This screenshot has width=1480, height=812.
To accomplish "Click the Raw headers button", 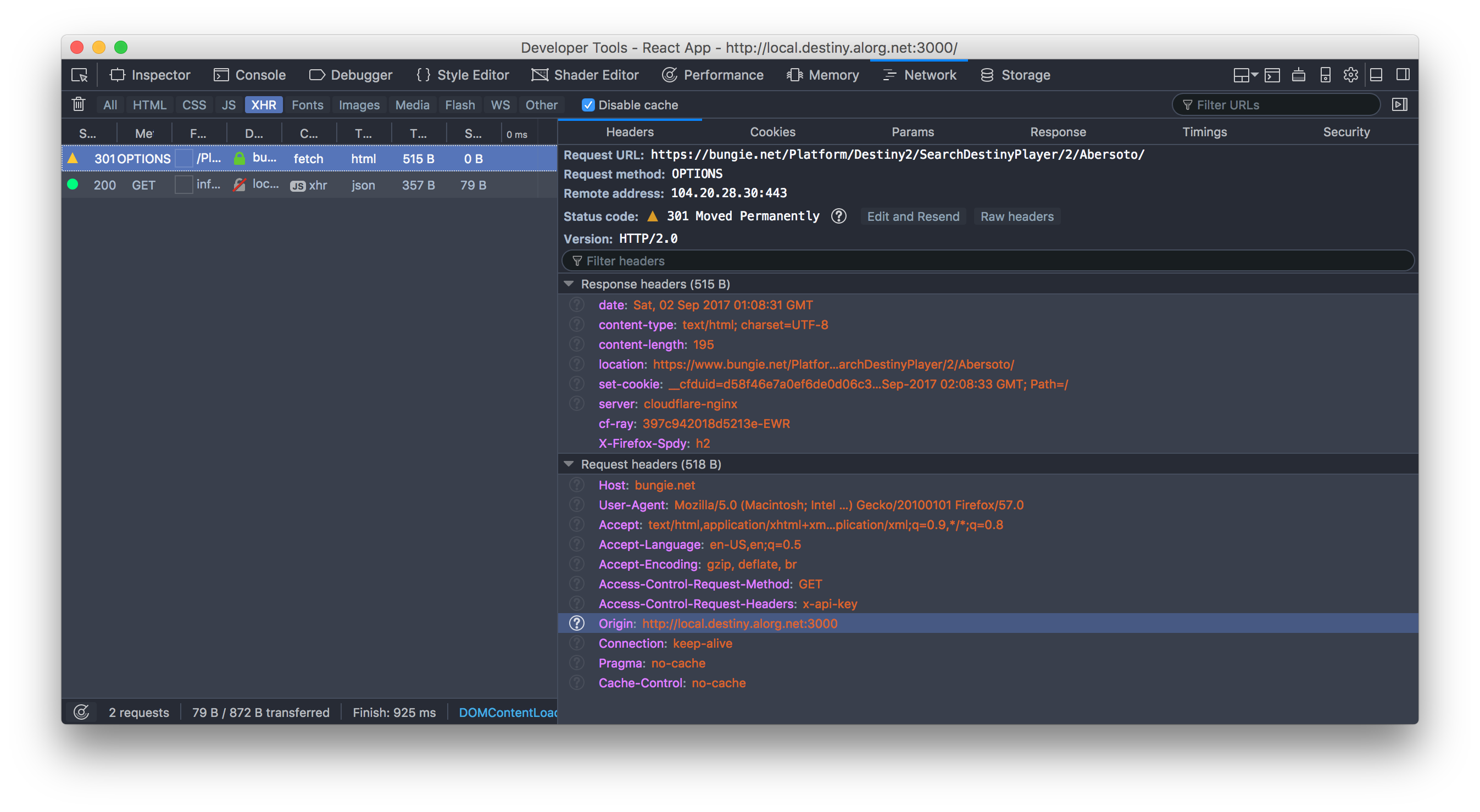I will 1016,216.
